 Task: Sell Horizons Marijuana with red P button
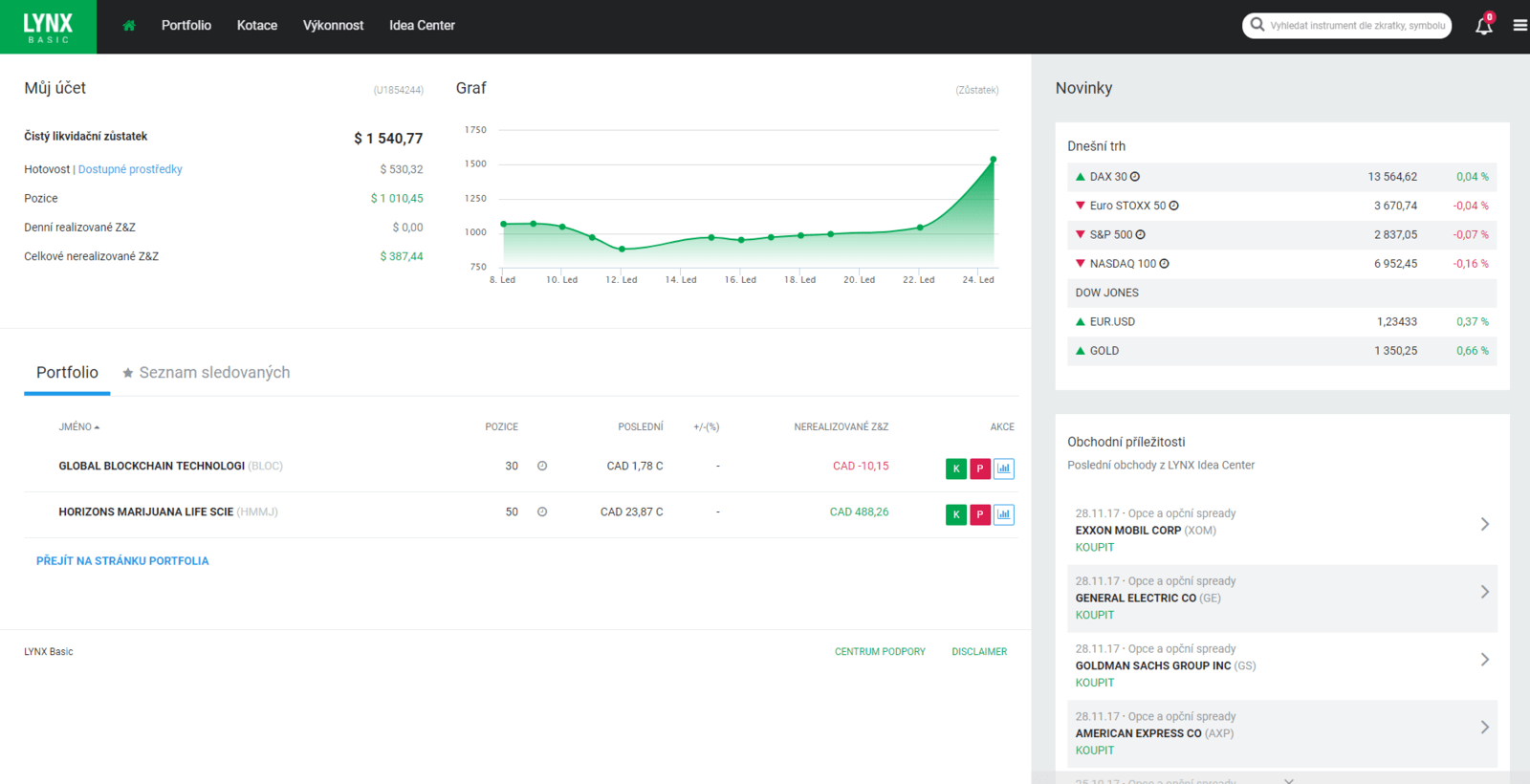click(980, 514)
